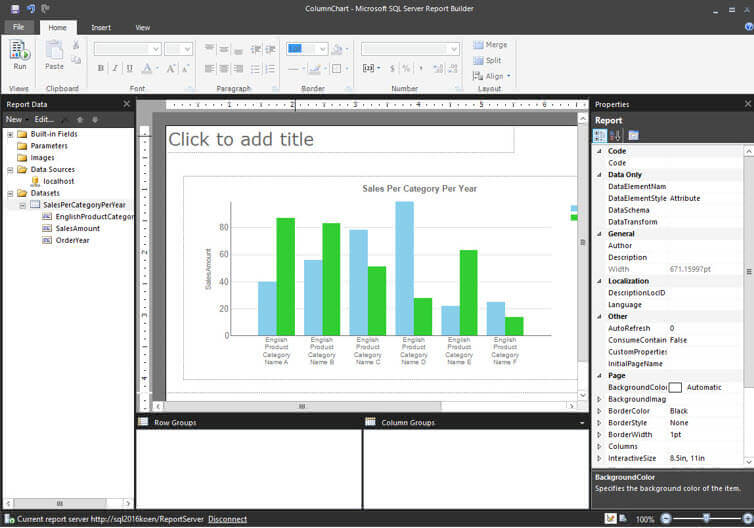Click the Cut scissors icon

click(x=76, y=45)
